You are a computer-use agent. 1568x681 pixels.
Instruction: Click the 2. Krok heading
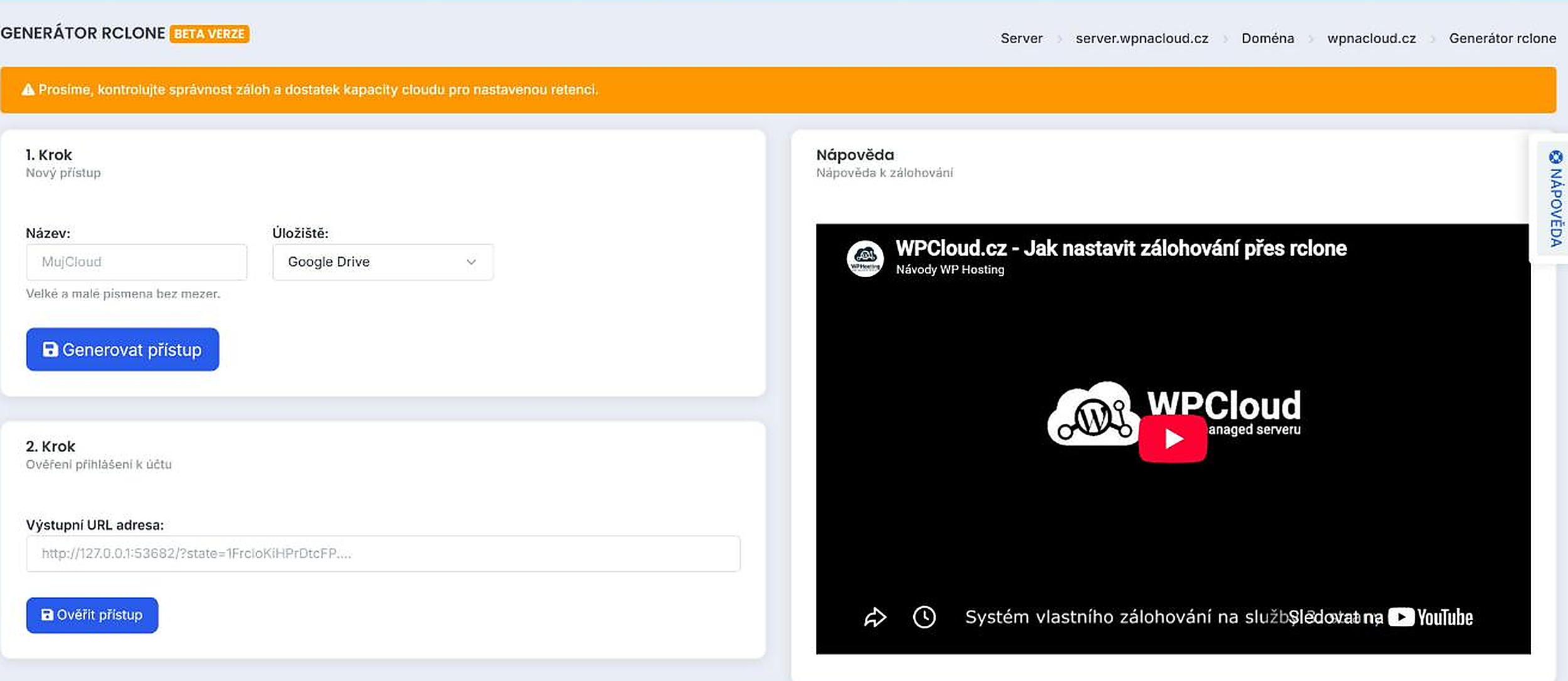coord(50,446)
